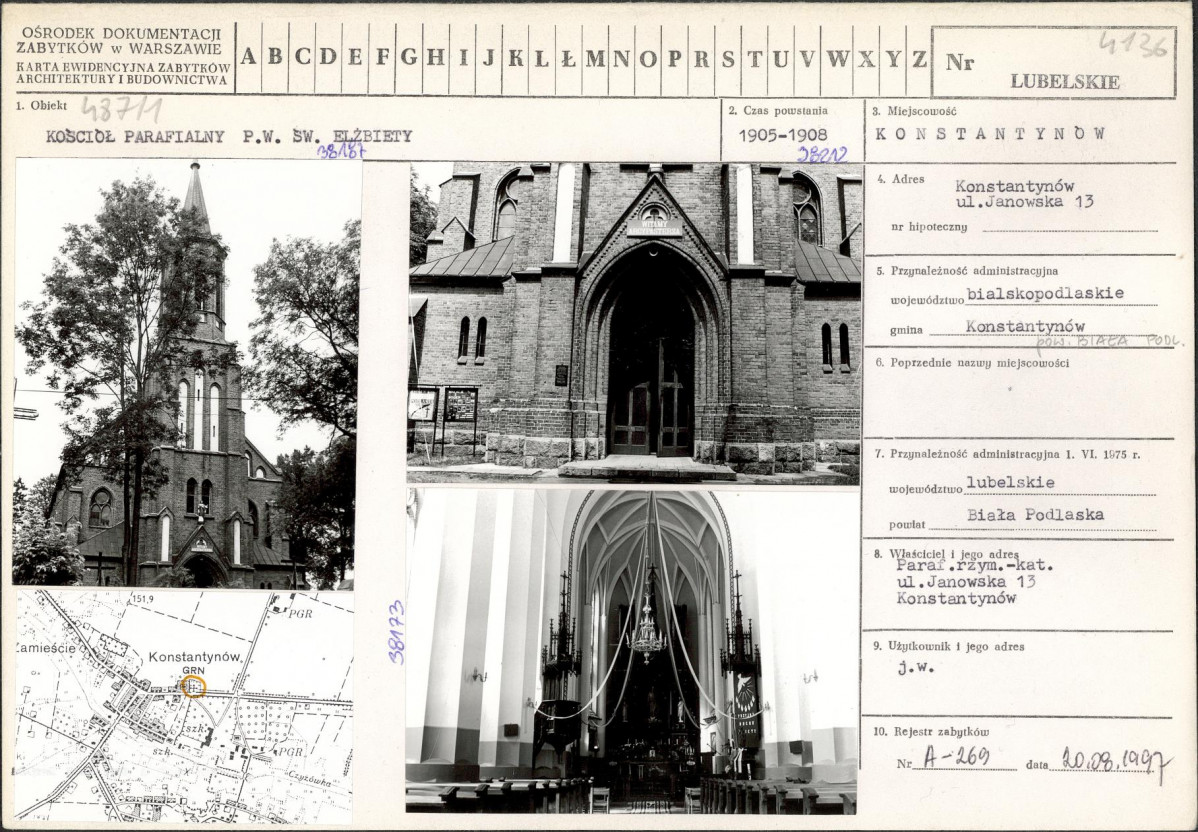The width and height of the screenshot is (1198, 832).
Task: Open the Gothic entrance portal photo
Action: (636, 323)
